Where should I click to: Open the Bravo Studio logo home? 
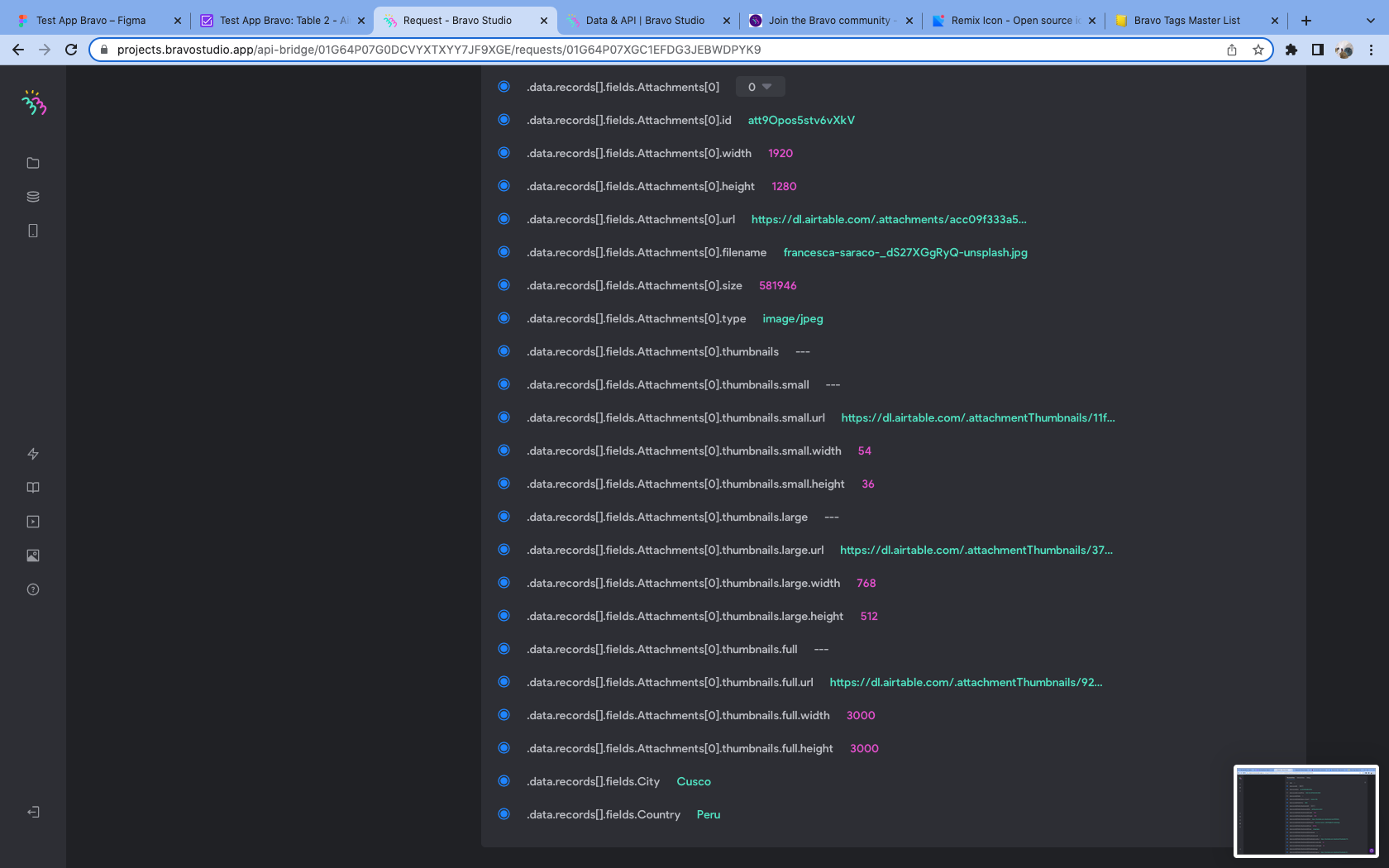pyautogui.click(x=33, y=103)
